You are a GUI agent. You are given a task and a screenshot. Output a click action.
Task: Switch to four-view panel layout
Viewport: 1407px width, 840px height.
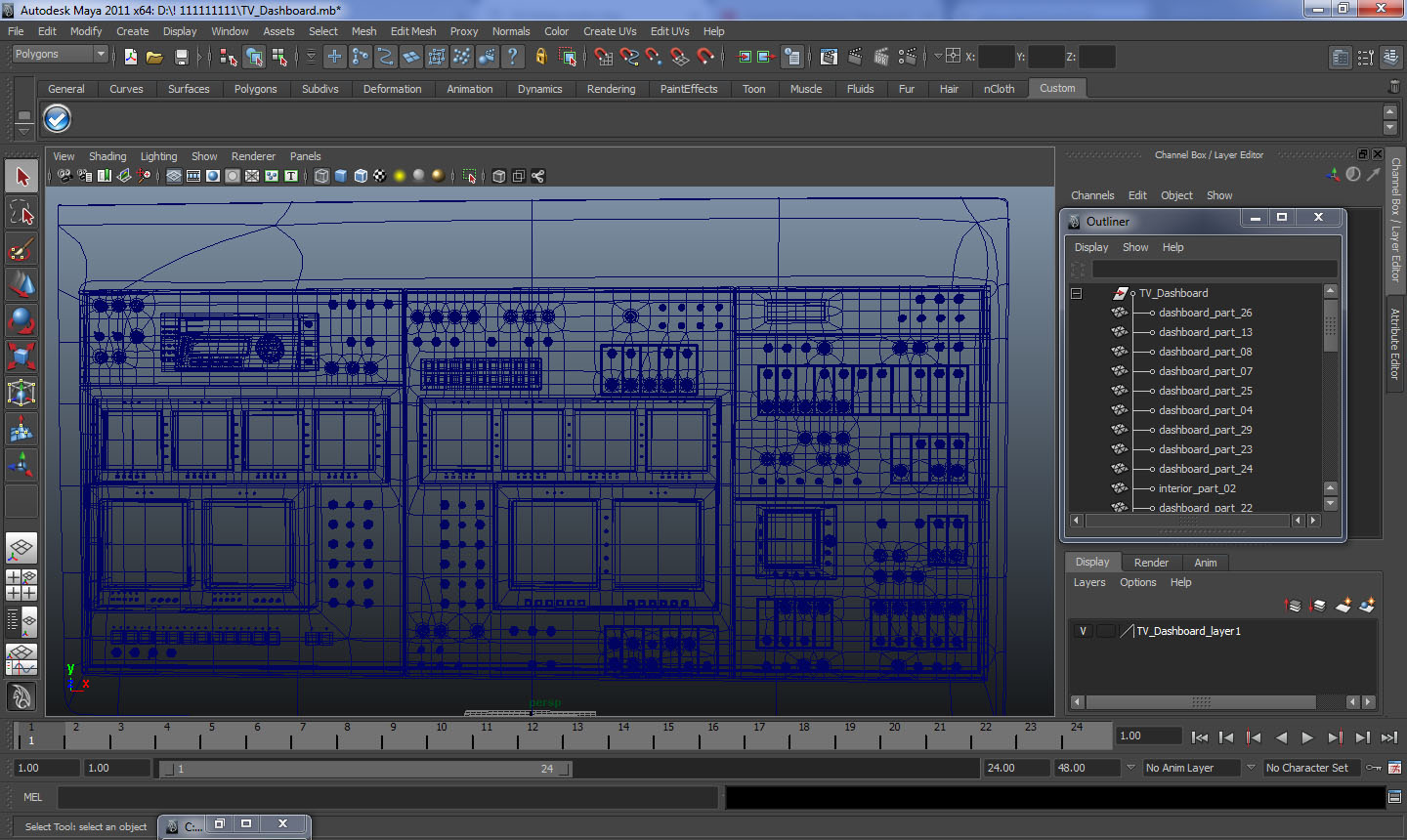(21, 584)
